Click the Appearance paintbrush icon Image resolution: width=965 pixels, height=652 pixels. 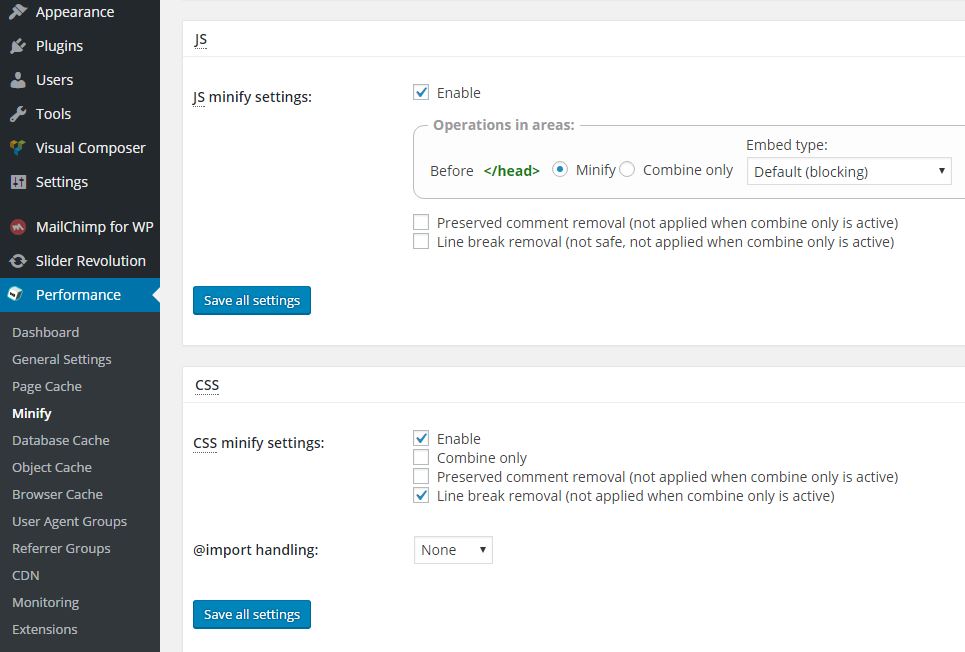[x=17, y=12]
